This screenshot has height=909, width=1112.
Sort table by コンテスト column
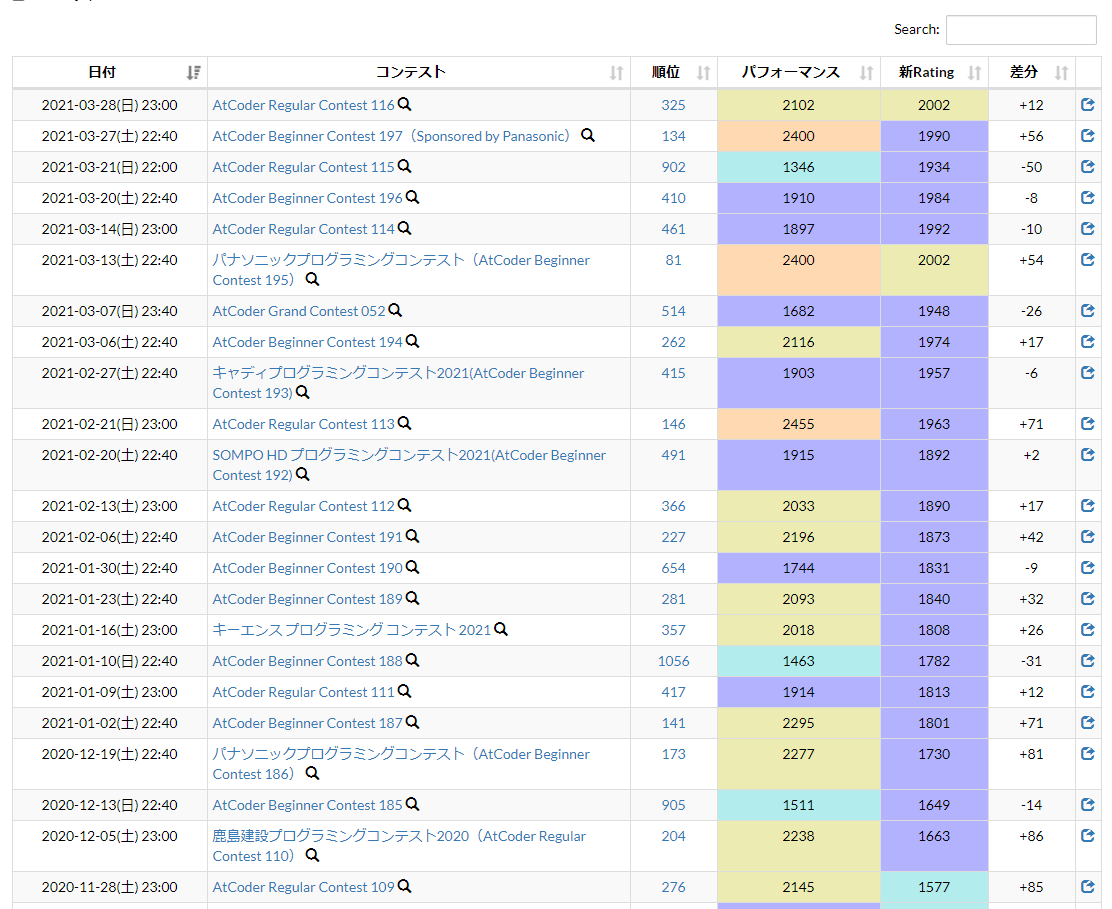(418, 72)
